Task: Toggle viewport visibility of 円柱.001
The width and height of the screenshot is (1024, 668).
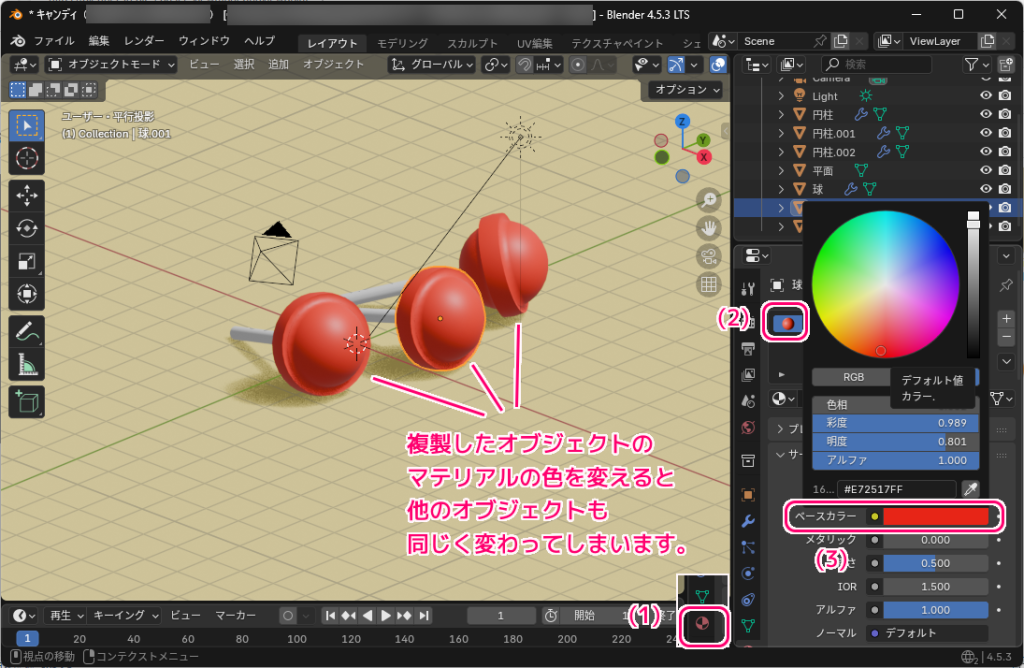Action: (x=986, y=133)
